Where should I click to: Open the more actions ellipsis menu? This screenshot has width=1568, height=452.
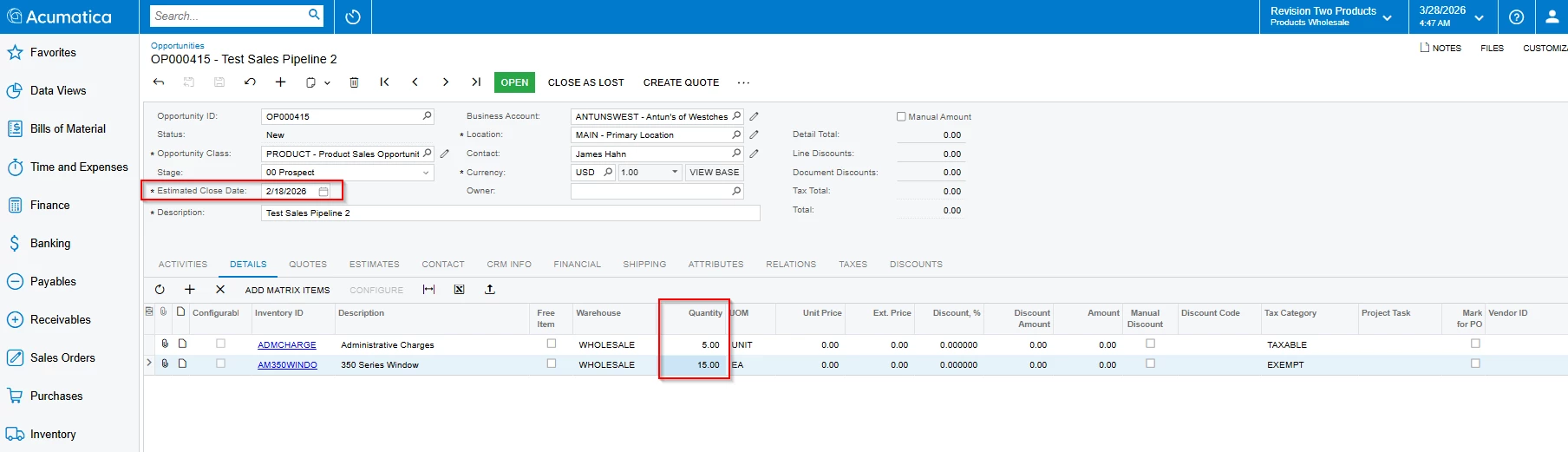point(743,82)
